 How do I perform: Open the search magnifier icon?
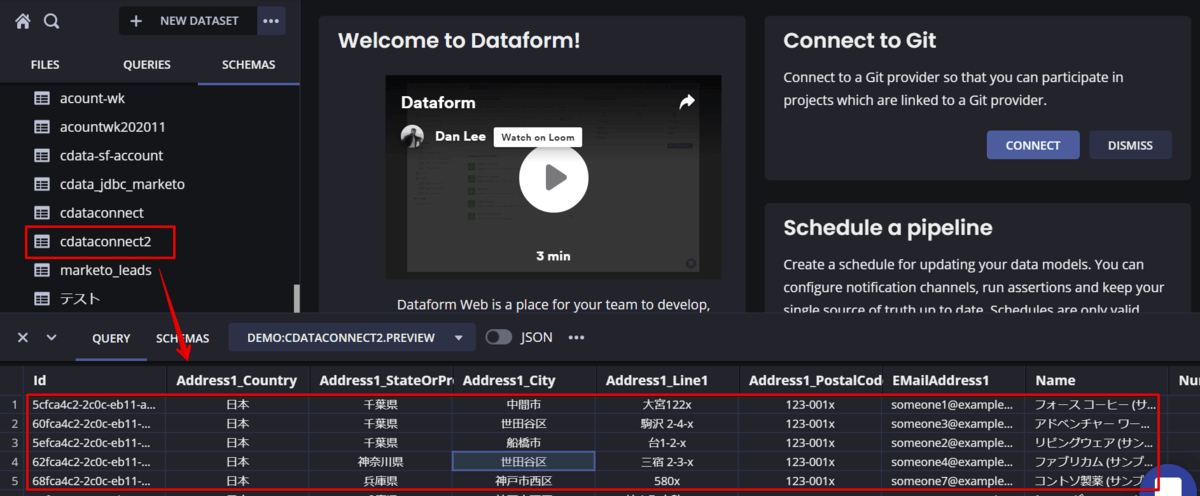click(x=52, y=20)
